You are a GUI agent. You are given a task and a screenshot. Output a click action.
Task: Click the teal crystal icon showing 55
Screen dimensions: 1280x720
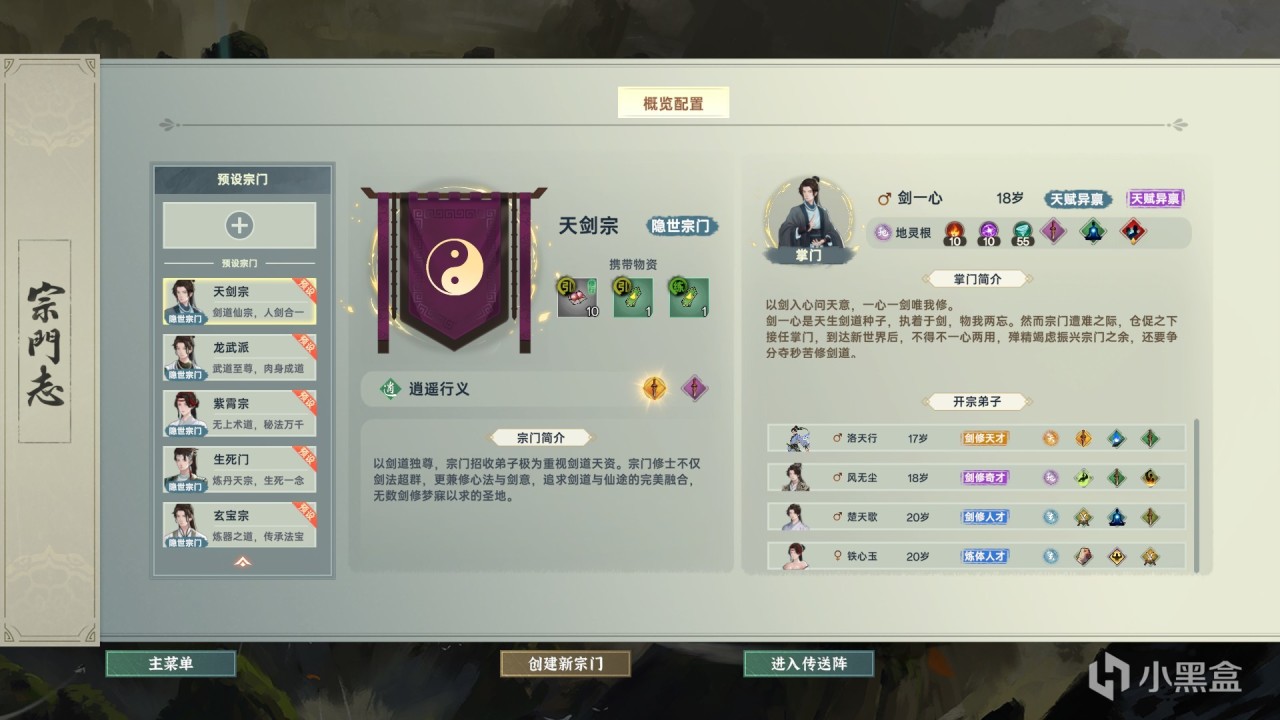coord(1020,232)
